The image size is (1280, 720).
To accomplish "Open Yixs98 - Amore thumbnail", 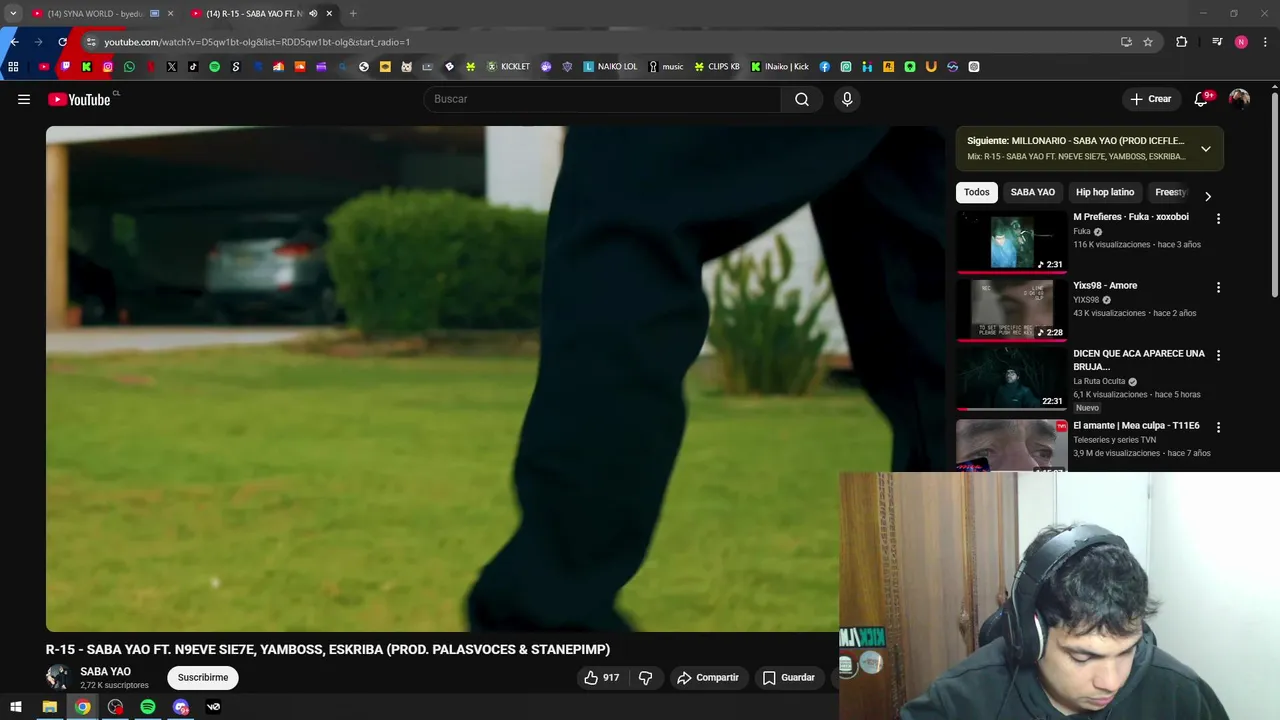I will [1012, 310].
